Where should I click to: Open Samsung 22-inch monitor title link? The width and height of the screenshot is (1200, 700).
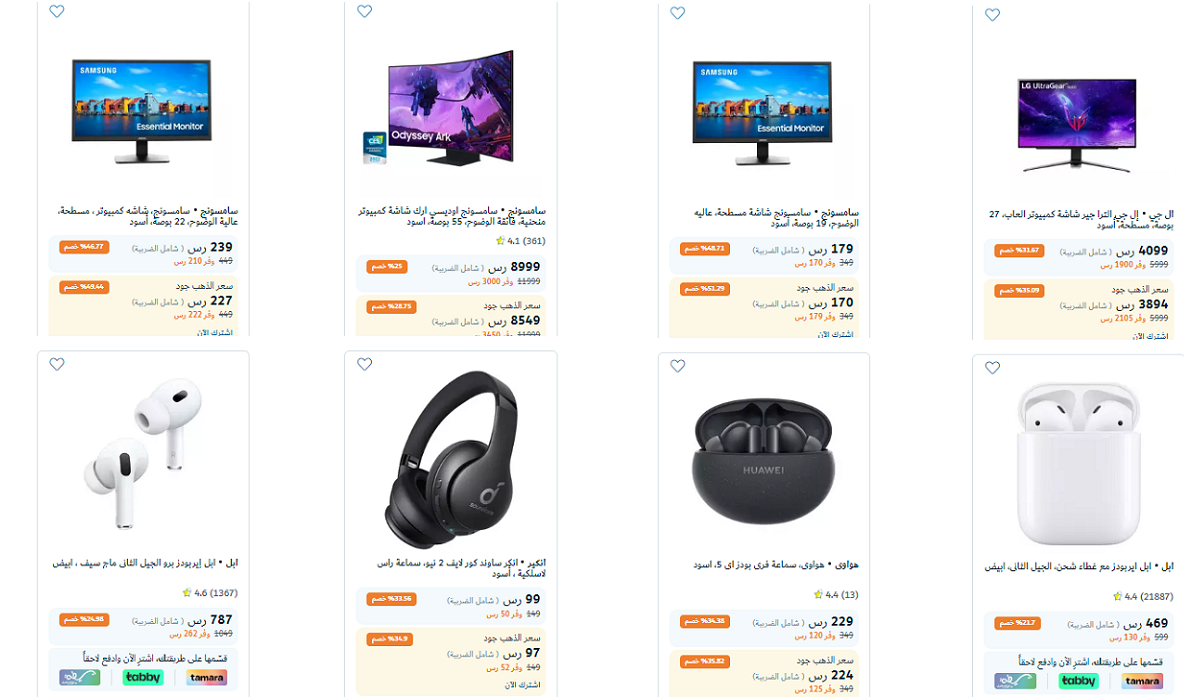tap(148, 216)
